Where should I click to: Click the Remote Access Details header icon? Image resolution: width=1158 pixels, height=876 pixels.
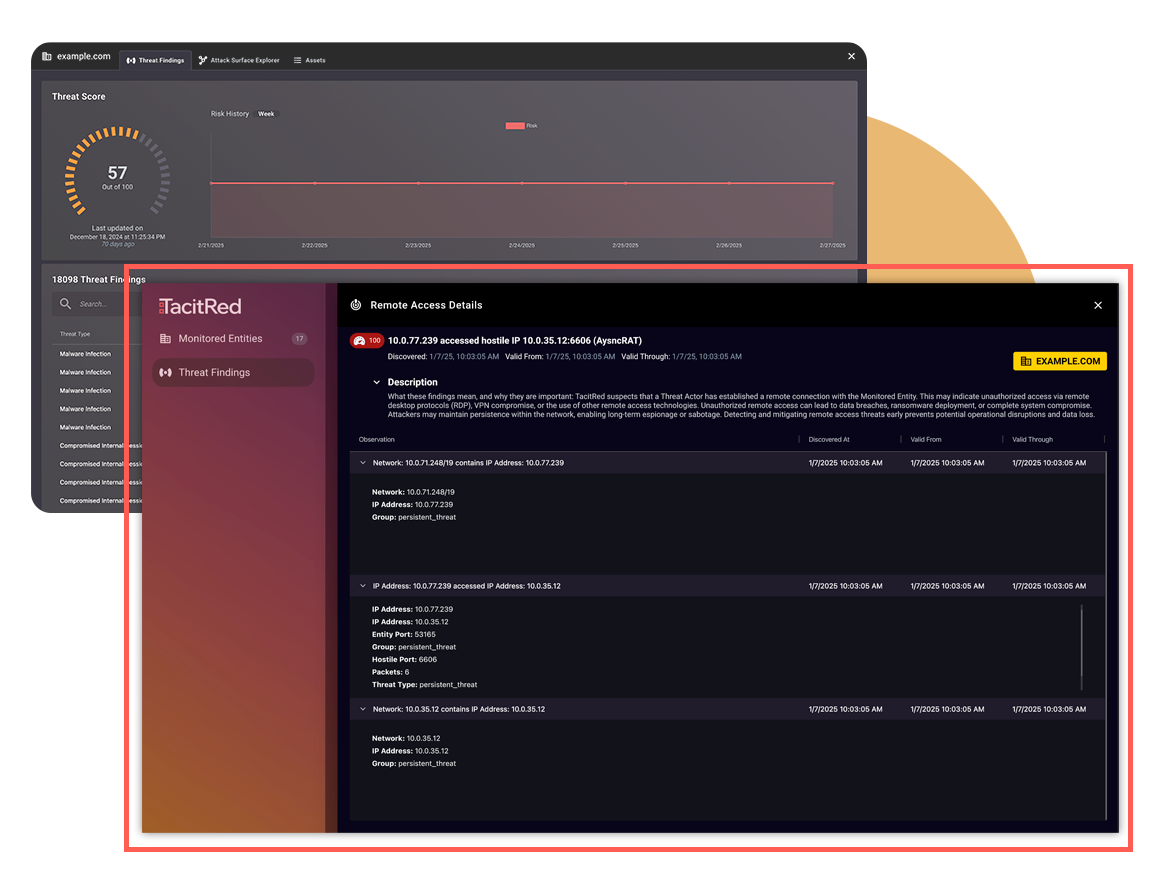(x=356, y=305)
